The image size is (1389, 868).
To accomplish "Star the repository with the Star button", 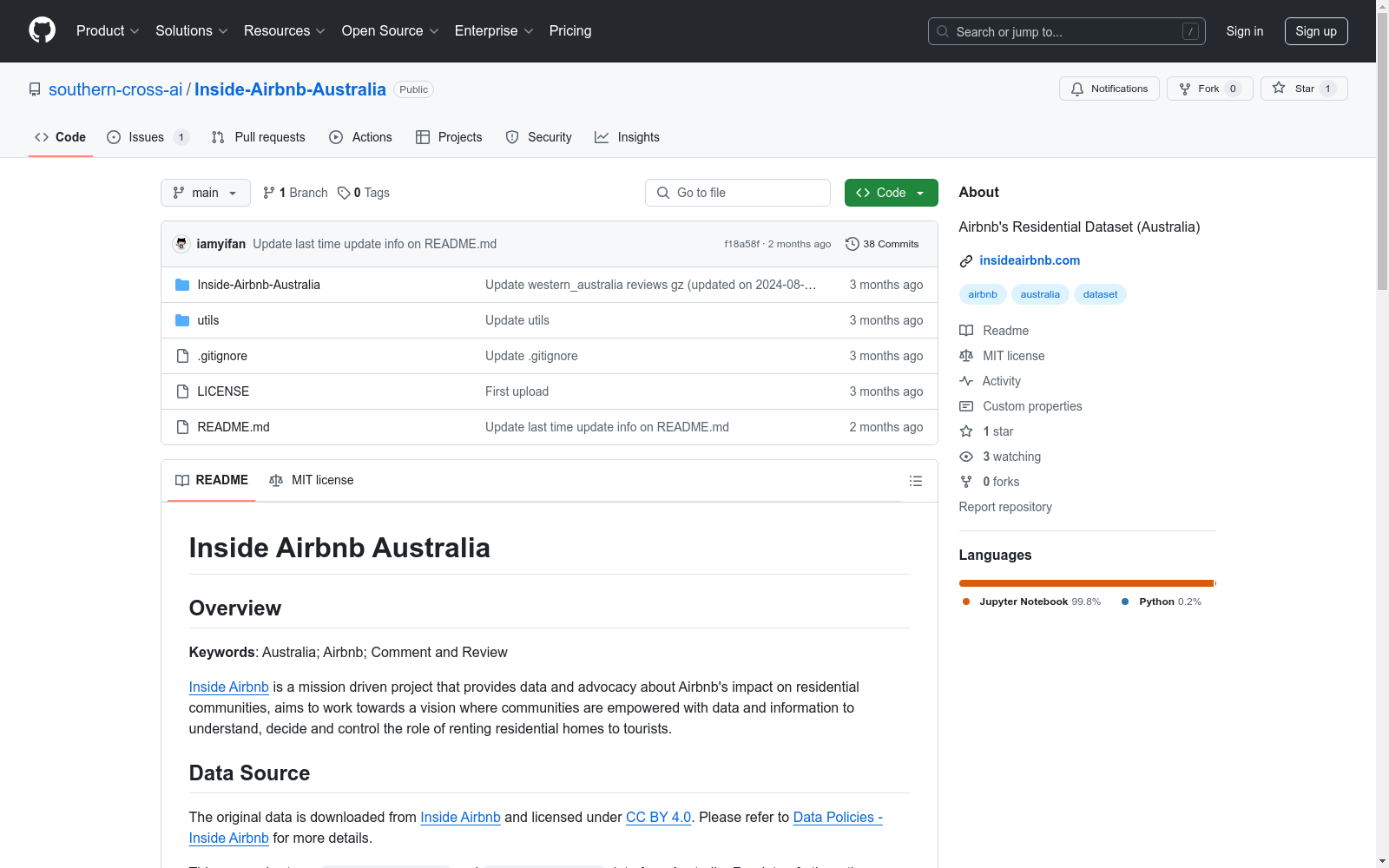I will pyautogui.click(x=1304, y=89).
